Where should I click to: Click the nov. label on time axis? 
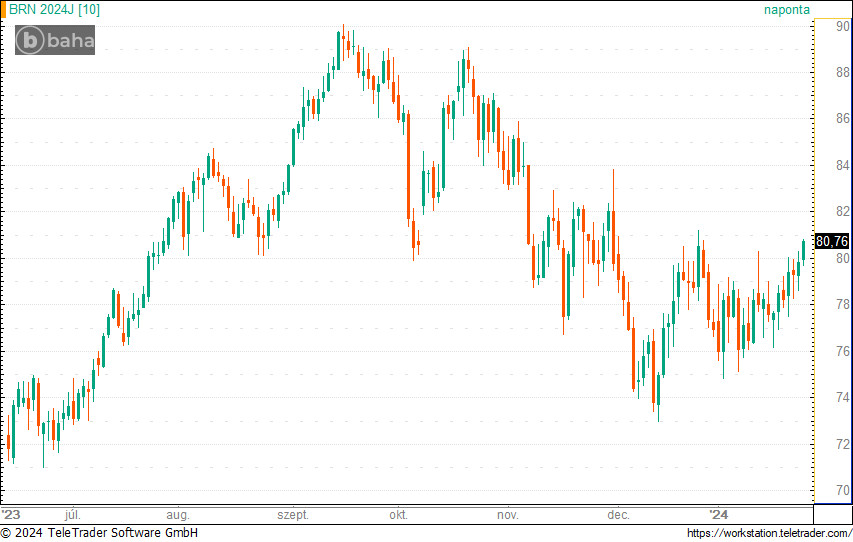pos(507,515)
